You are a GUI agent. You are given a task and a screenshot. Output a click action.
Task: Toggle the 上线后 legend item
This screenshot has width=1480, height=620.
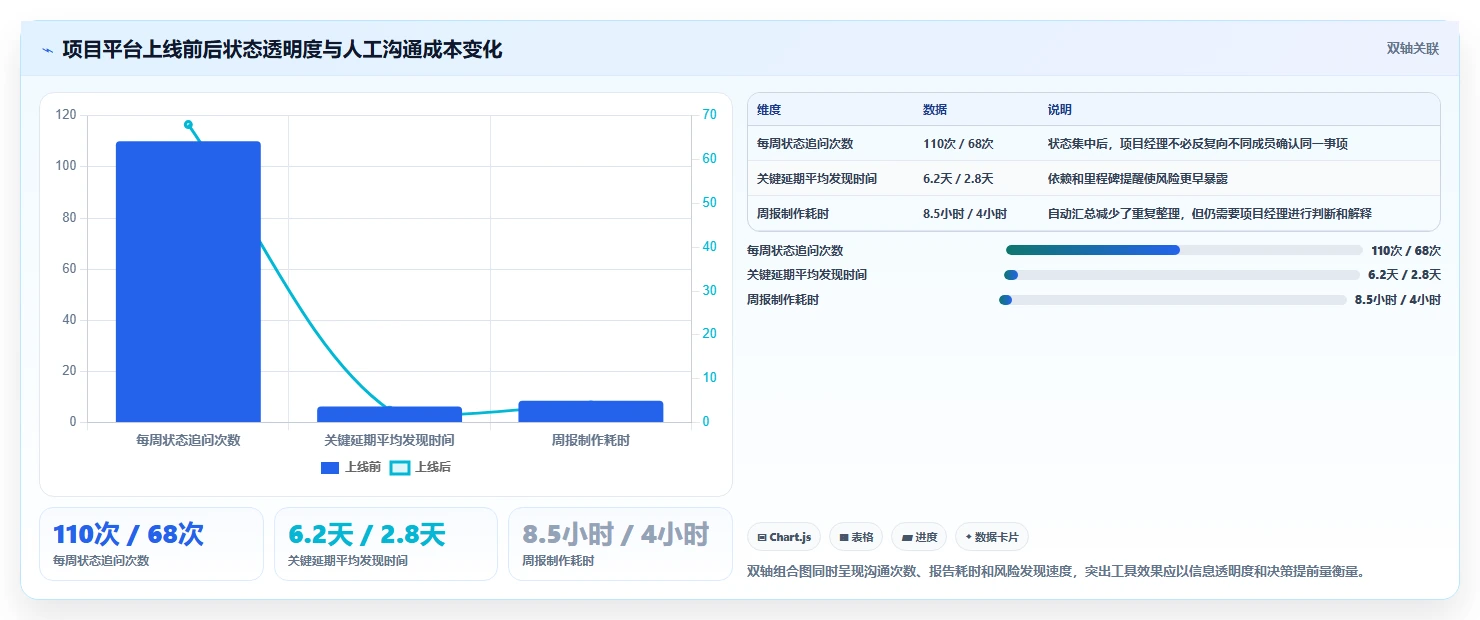tap(420, 467)
